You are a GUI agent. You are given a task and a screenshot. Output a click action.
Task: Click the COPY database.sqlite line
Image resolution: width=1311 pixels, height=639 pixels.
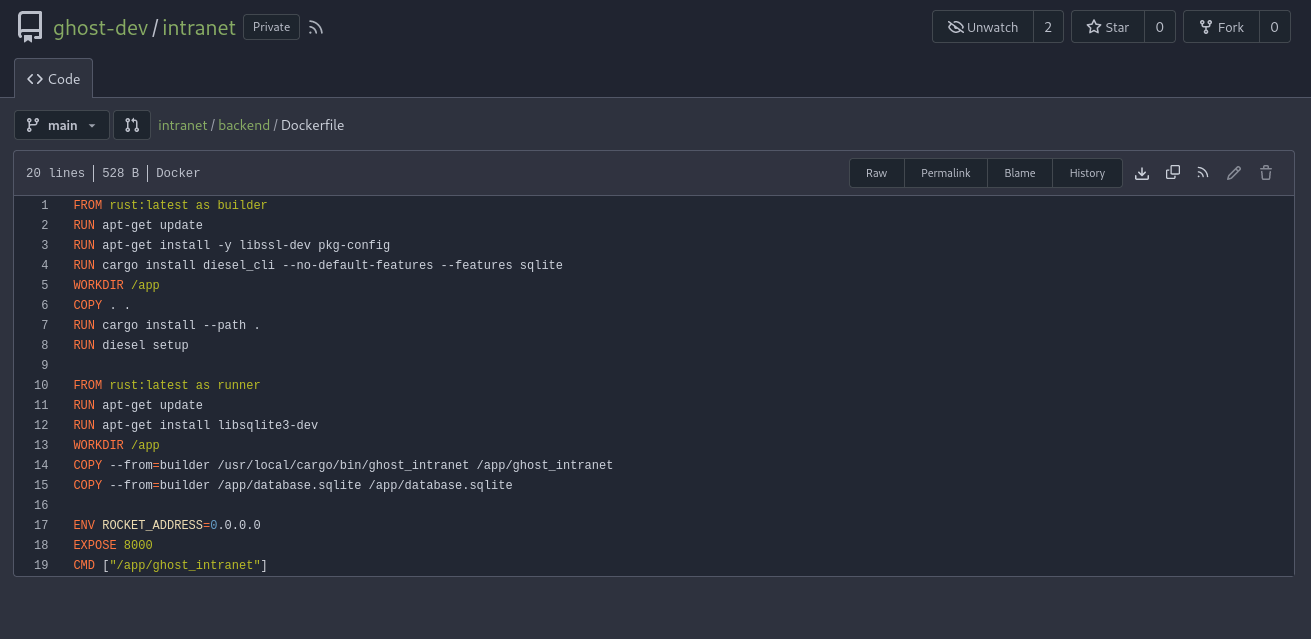point(293,485)
